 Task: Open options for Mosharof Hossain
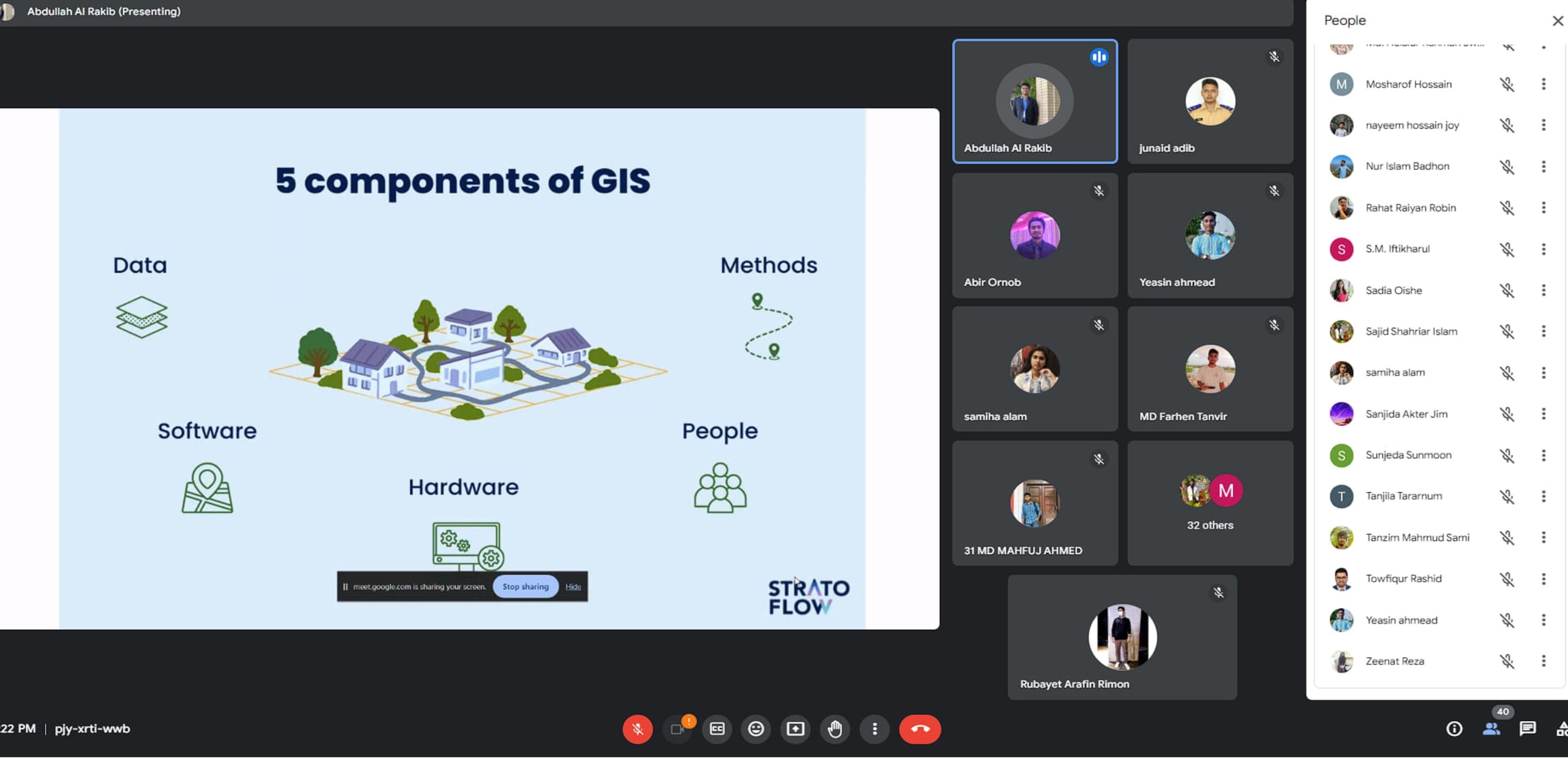tap(1543, 84)
